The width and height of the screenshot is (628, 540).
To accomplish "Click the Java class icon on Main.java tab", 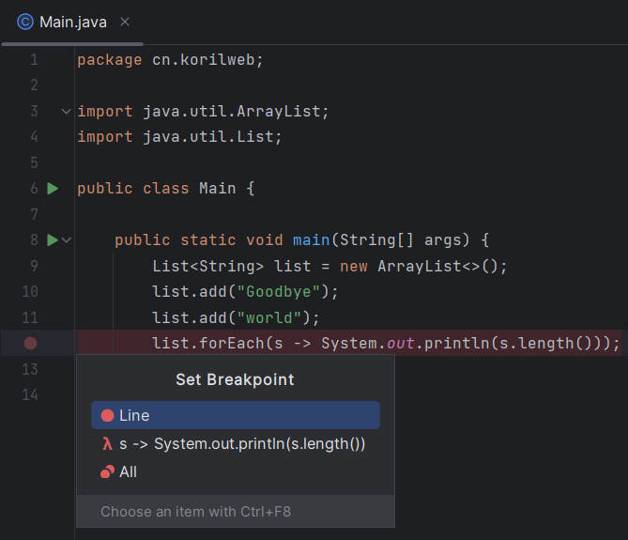I will click(25, 21).
